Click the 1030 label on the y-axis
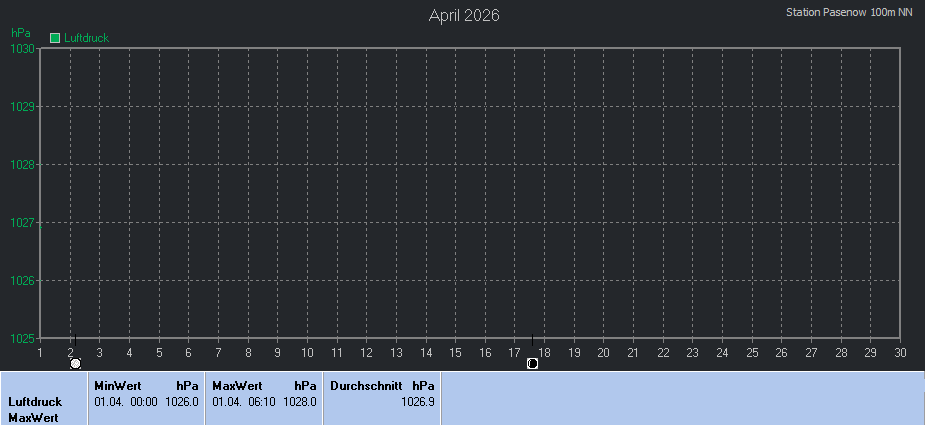925x425 pixels. (x=22, y=48)
